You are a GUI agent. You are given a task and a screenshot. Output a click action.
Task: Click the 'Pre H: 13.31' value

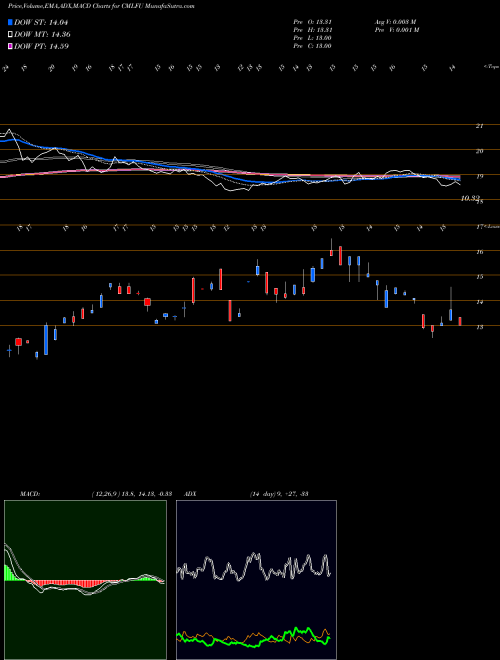coord(312,30)
